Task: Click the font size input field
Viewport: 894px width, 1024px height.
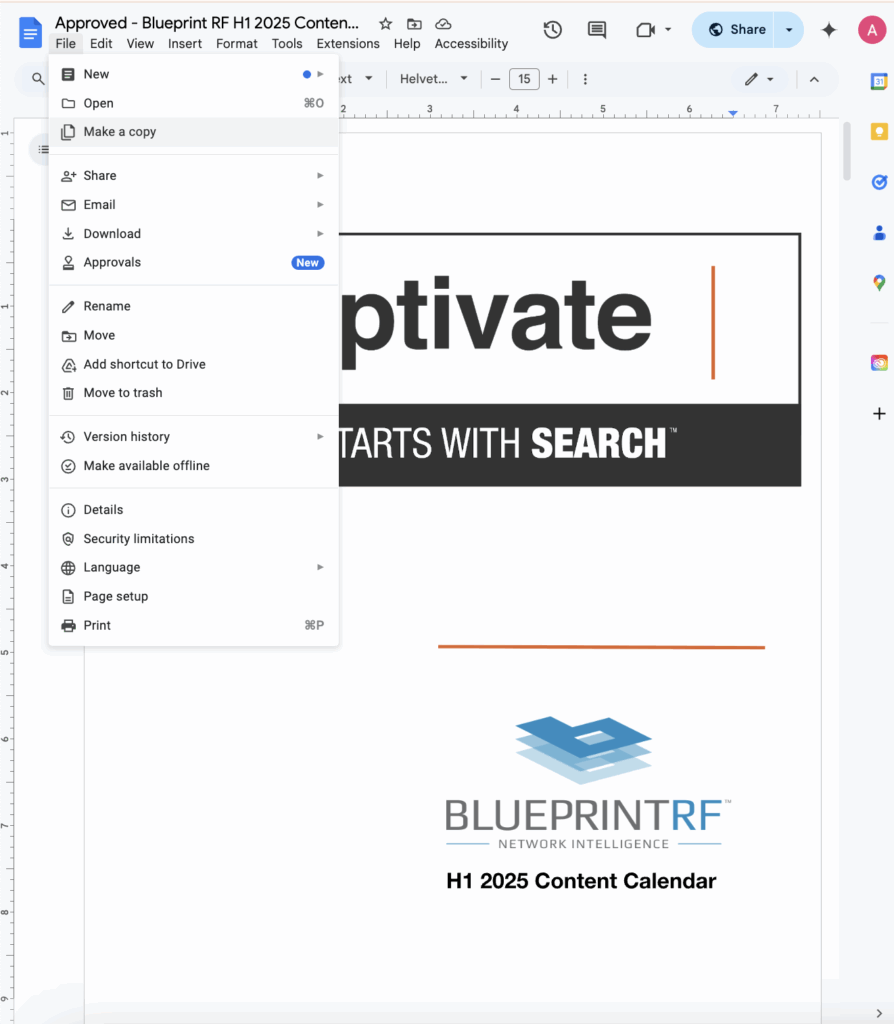Action: (524, 79)
